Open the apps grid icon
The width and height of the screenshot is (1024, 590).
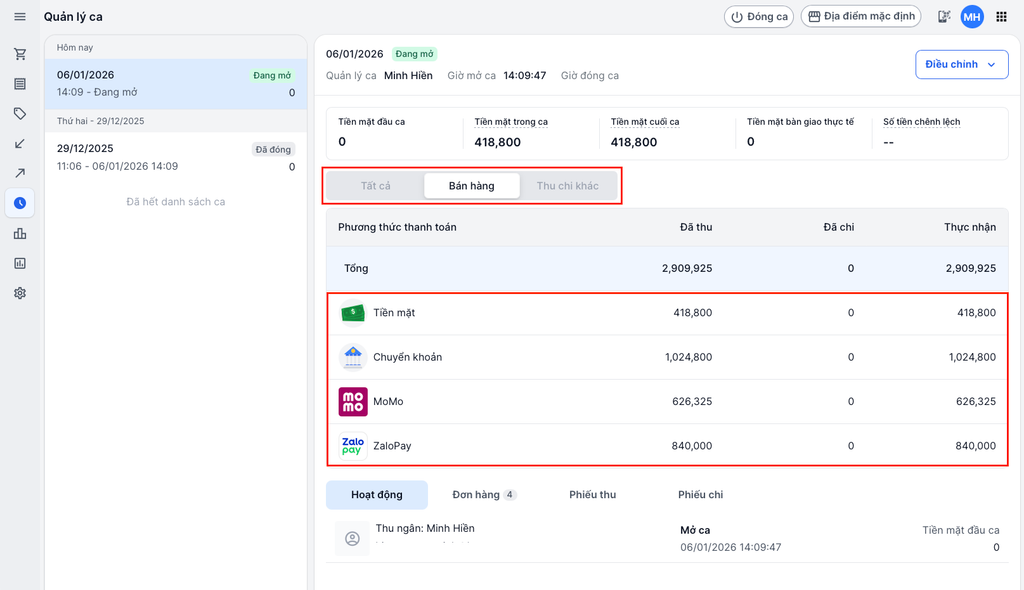(x=1001, y=17)
